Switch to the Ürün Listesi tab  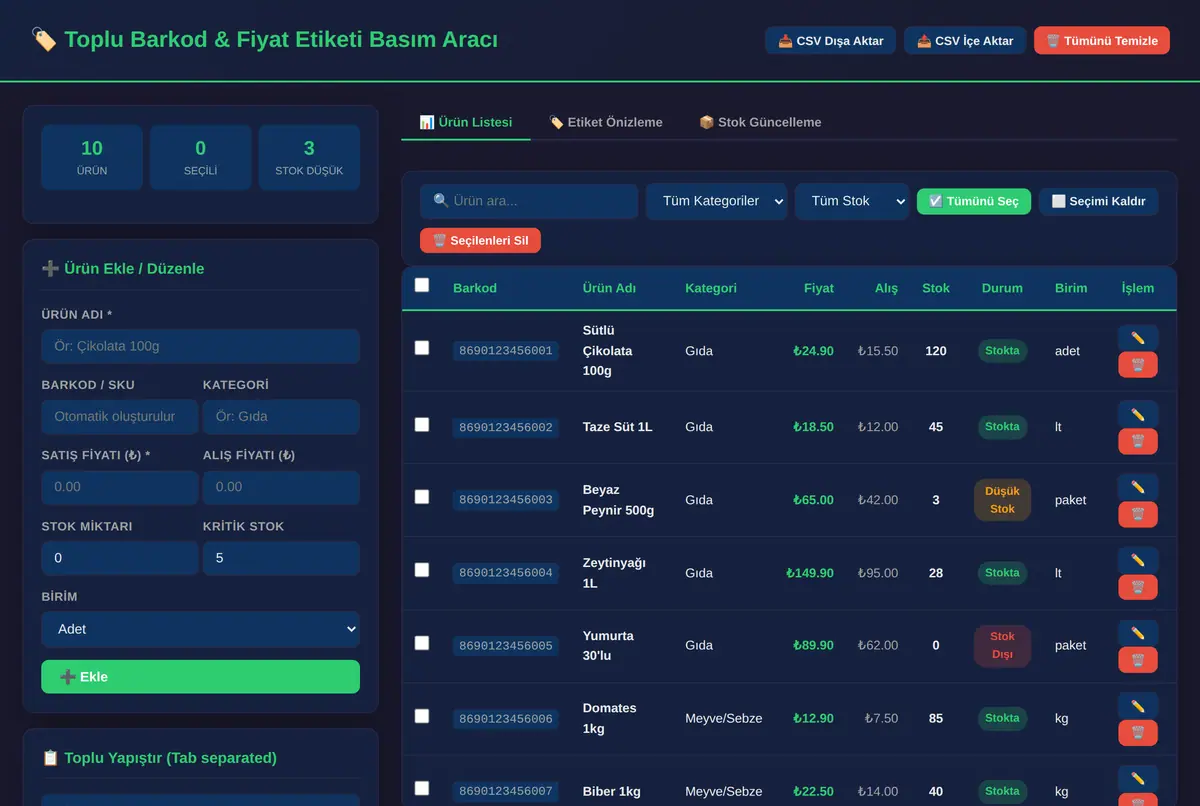(x=466, y=122)
